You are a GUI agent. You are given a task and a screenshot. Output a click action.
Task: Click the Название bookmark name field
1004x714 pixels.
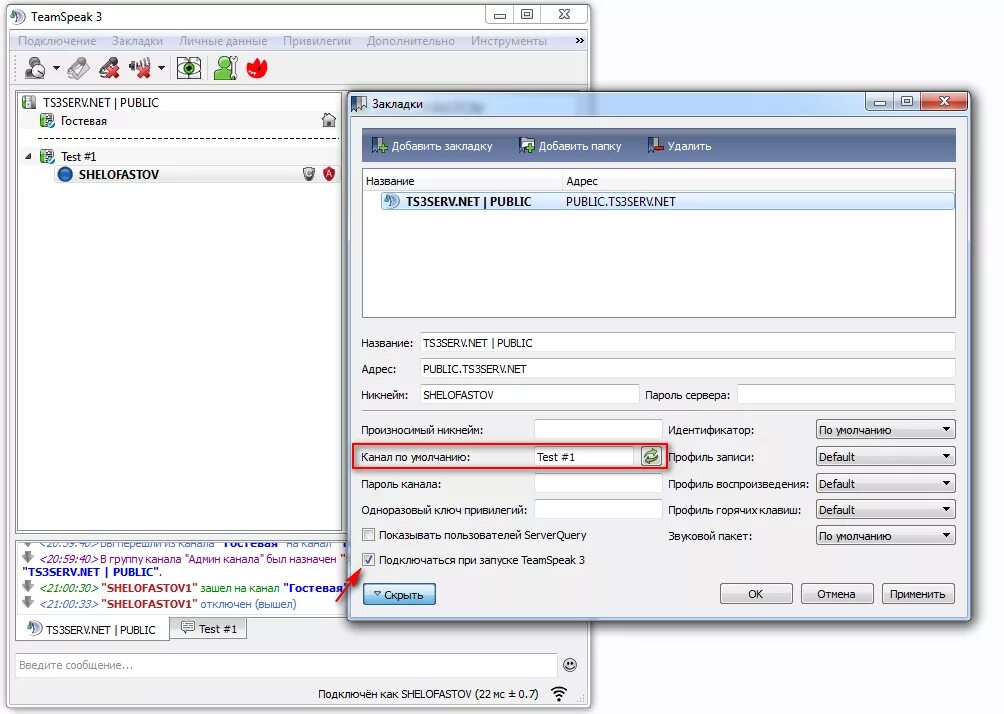(688, 343)
